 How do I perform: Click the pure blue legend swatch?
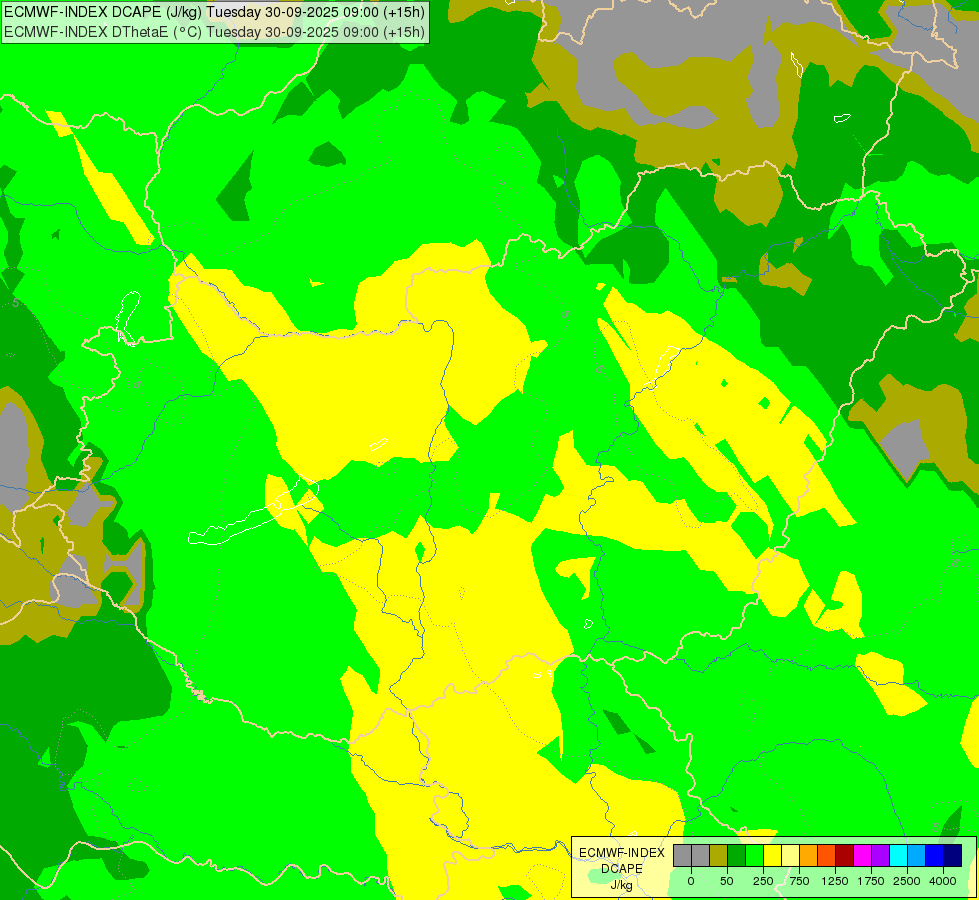tap(935, 855)
